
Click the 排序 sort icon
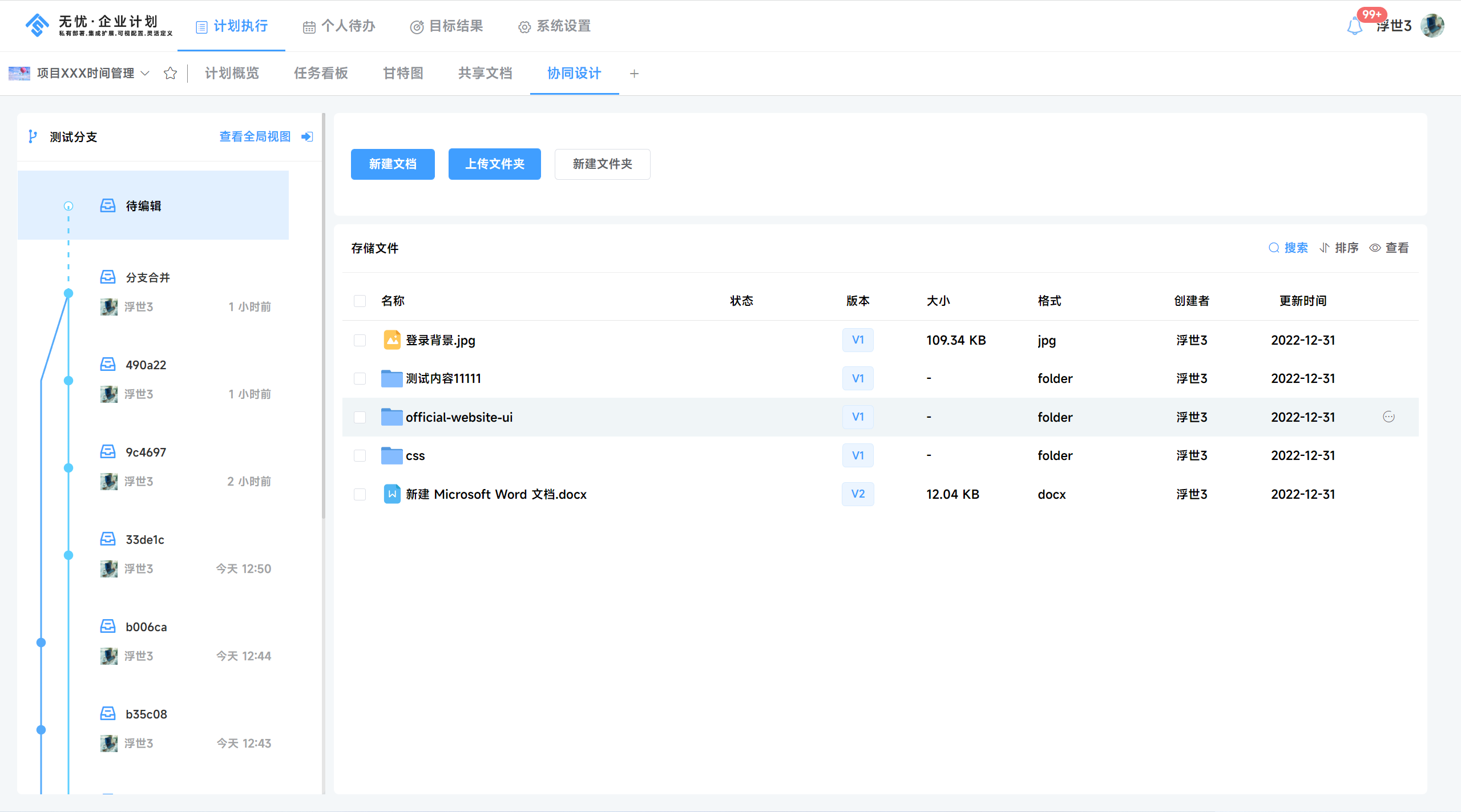1325,248
